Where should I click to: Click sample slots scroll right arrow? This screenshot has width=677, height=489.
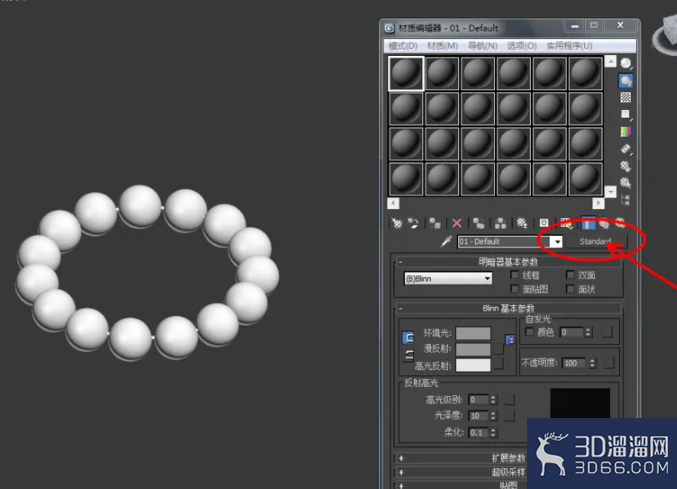(598, 203)
